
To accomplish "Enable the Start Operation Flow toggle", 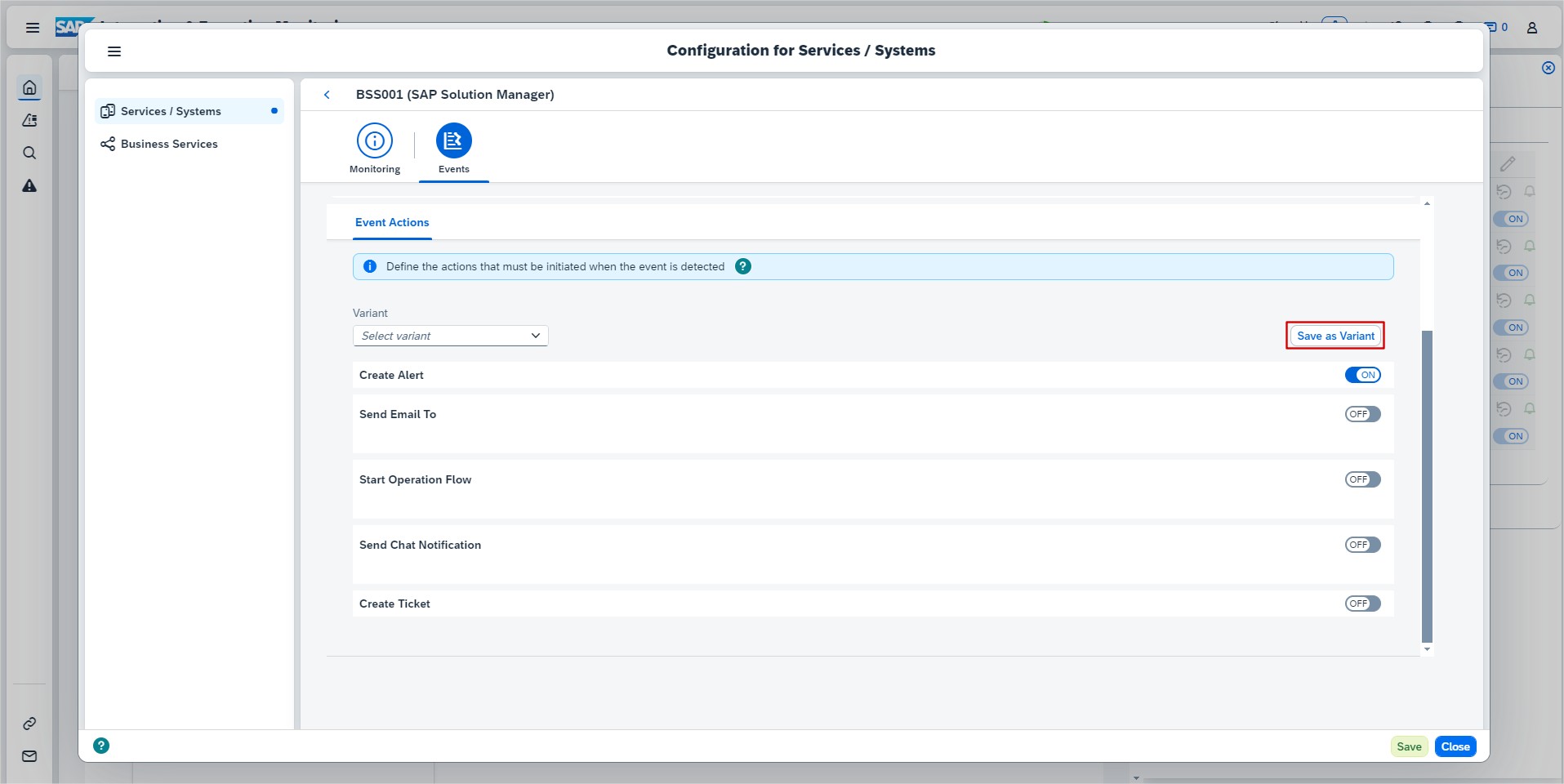I will (x=1362, y=479).
